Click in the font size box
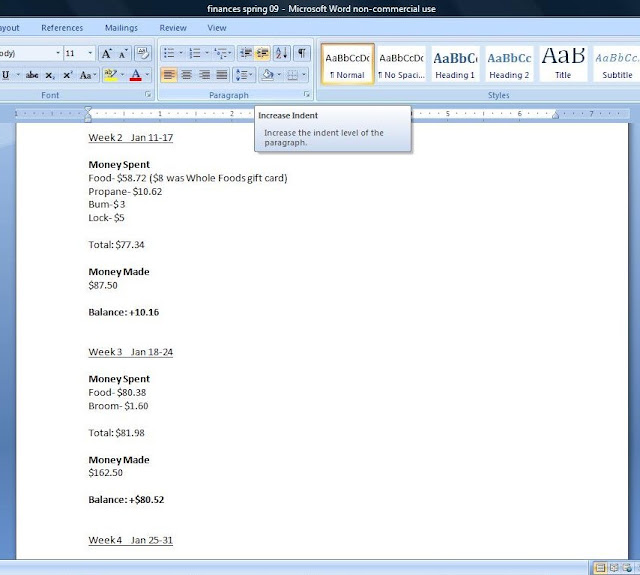The image size is (640, 575). (75, 53)
